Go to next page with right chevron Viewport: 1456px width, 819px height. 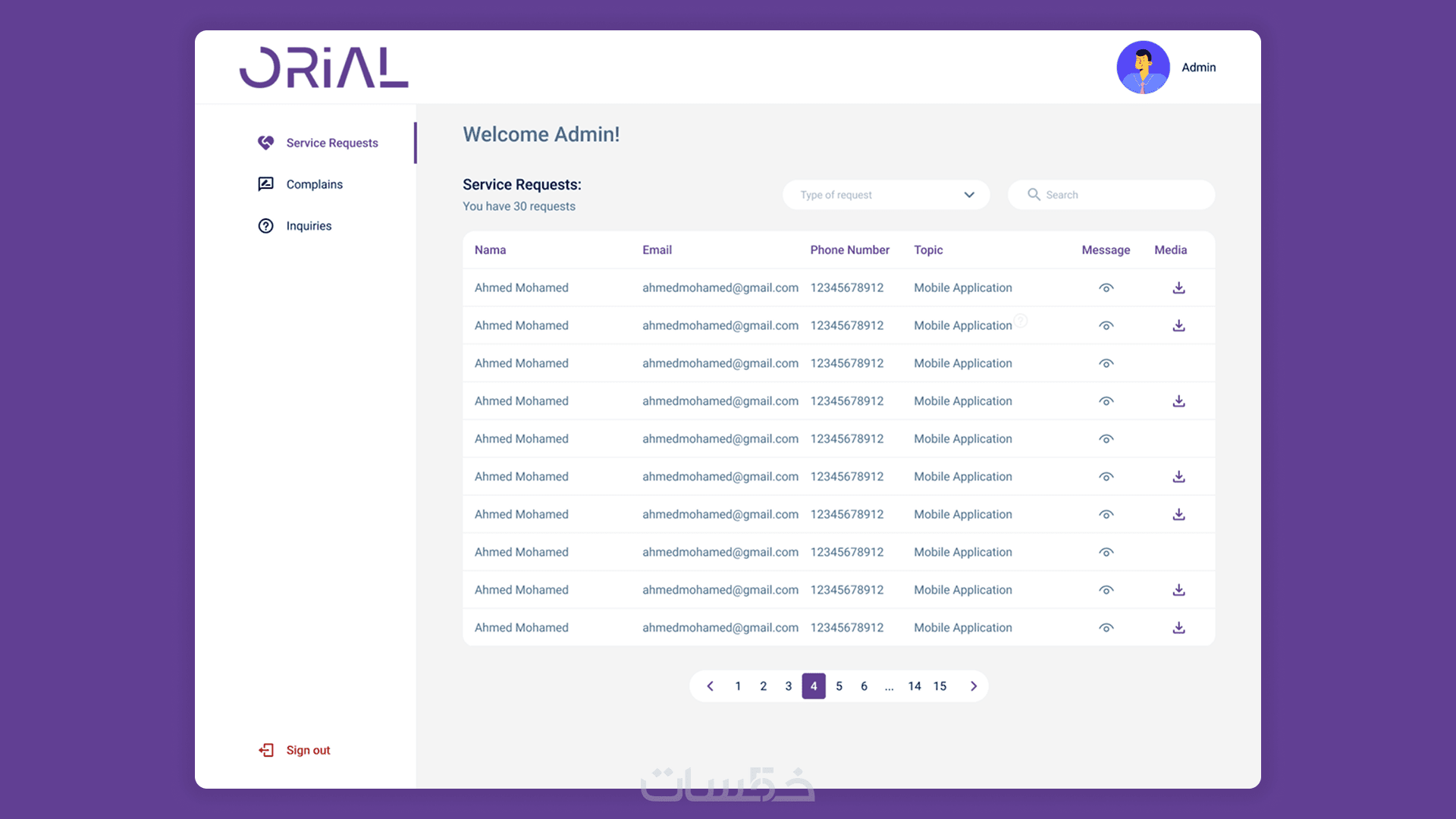pos(974,686)
